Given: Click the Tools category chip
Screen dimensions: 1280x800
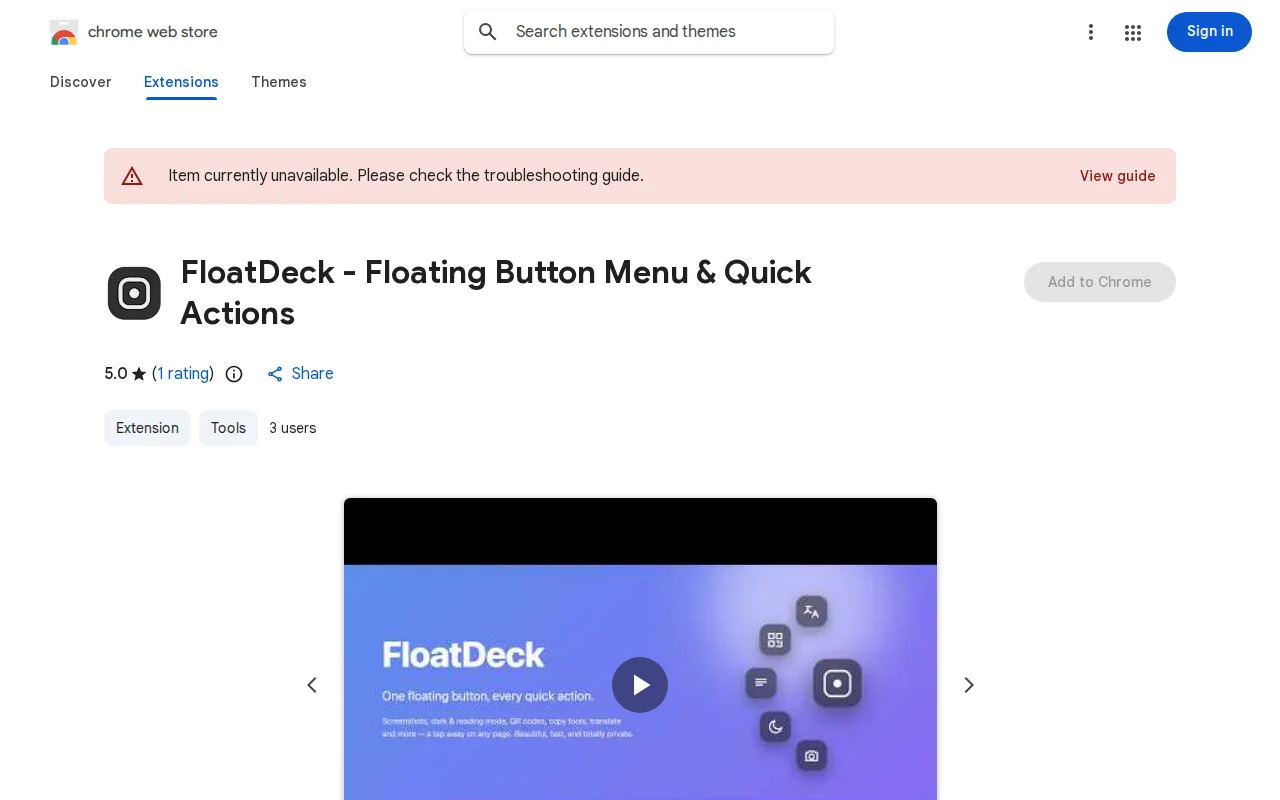Looking at the screenshot, I should 228,428.
